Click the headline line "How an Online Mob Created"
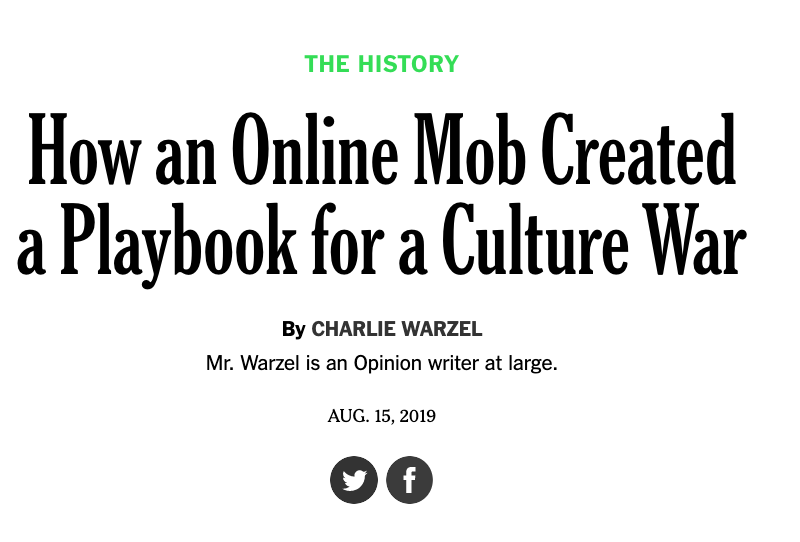Screen dimensions: 800x542 click(x=382, y=149)
